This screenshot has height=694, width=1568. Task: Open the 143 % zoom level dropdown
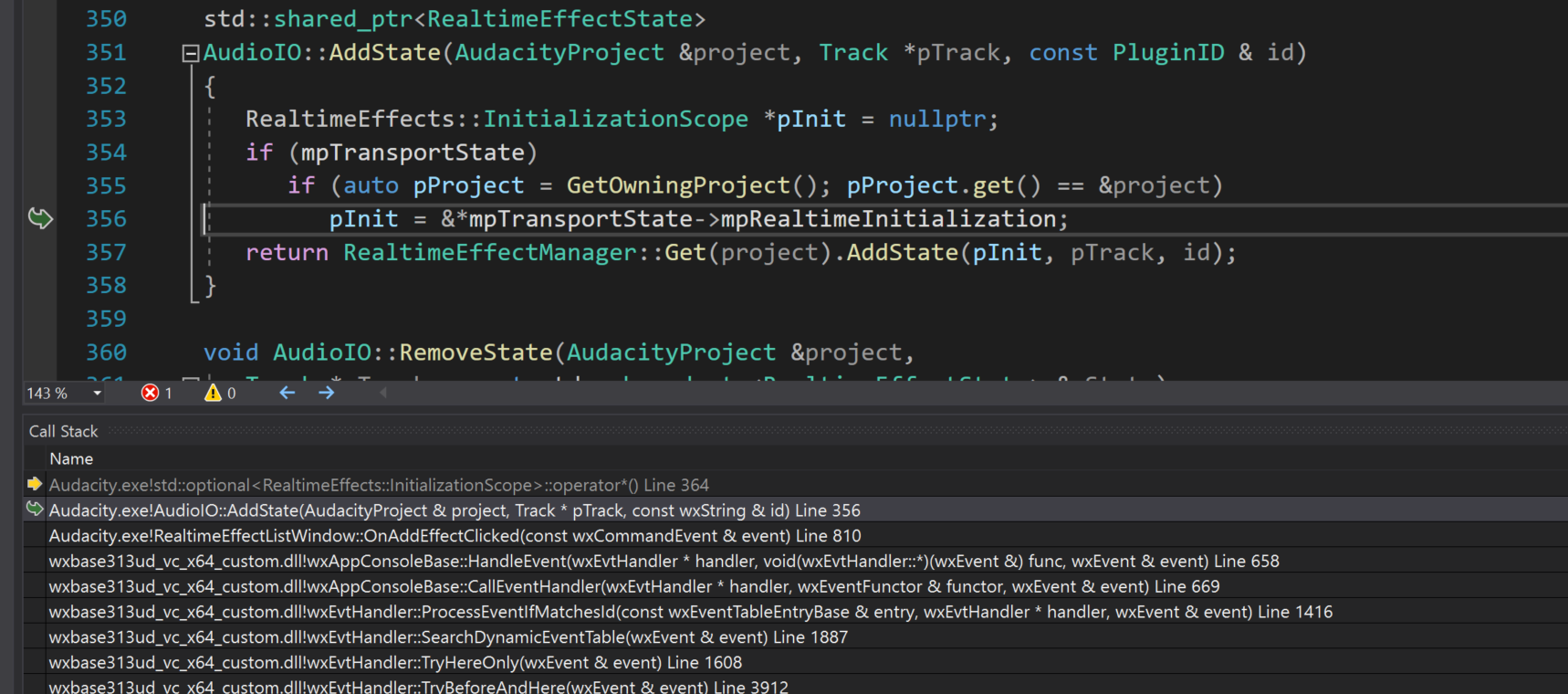click(97, 394)
